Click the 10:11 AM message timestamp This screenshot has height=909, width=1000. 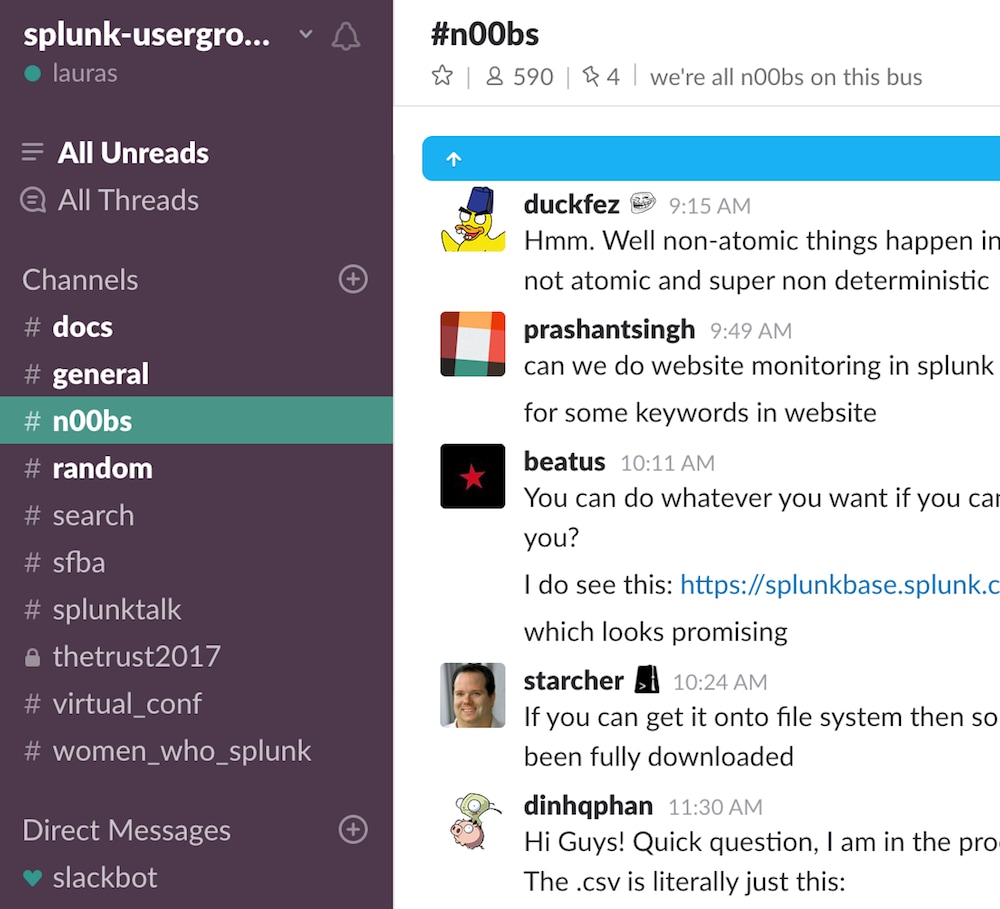pos(667,463)
